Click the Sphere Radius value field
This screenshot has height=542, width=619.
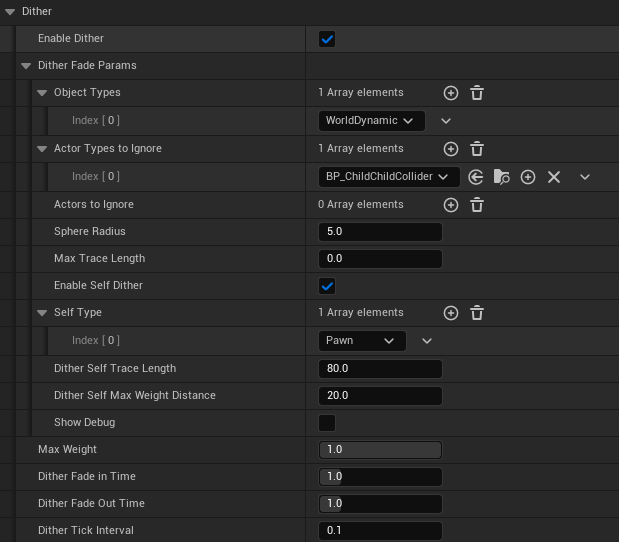point(380,232)
